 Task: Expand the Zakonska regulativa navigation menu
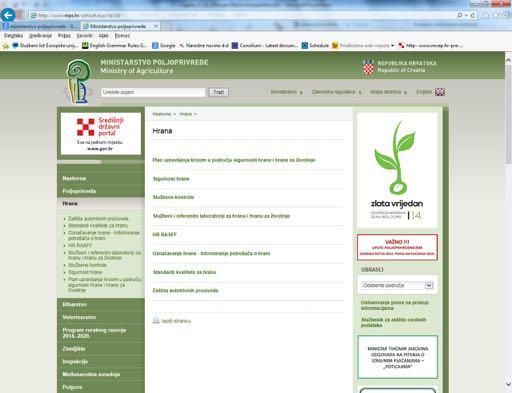click(336, 92)
